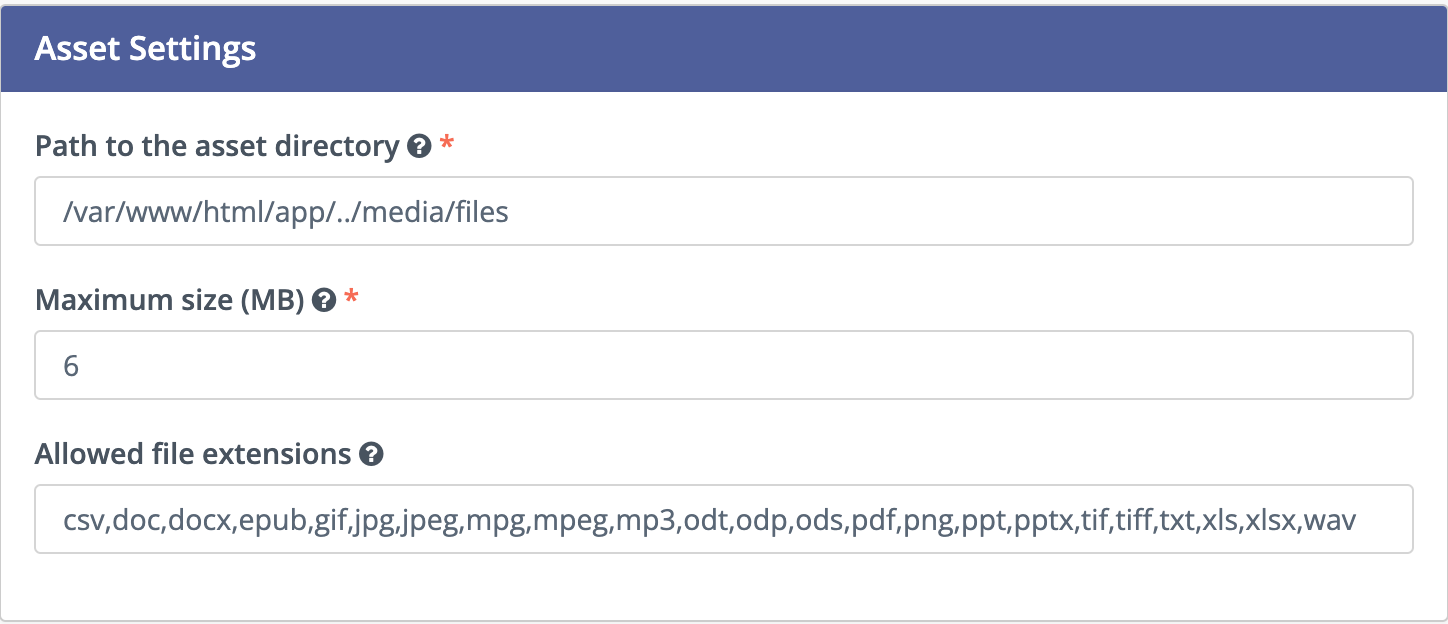Click help icon beside Path to asset directory
This screenshot has width=1448, height=624.
pyautogui.click(x=420, y=147)
